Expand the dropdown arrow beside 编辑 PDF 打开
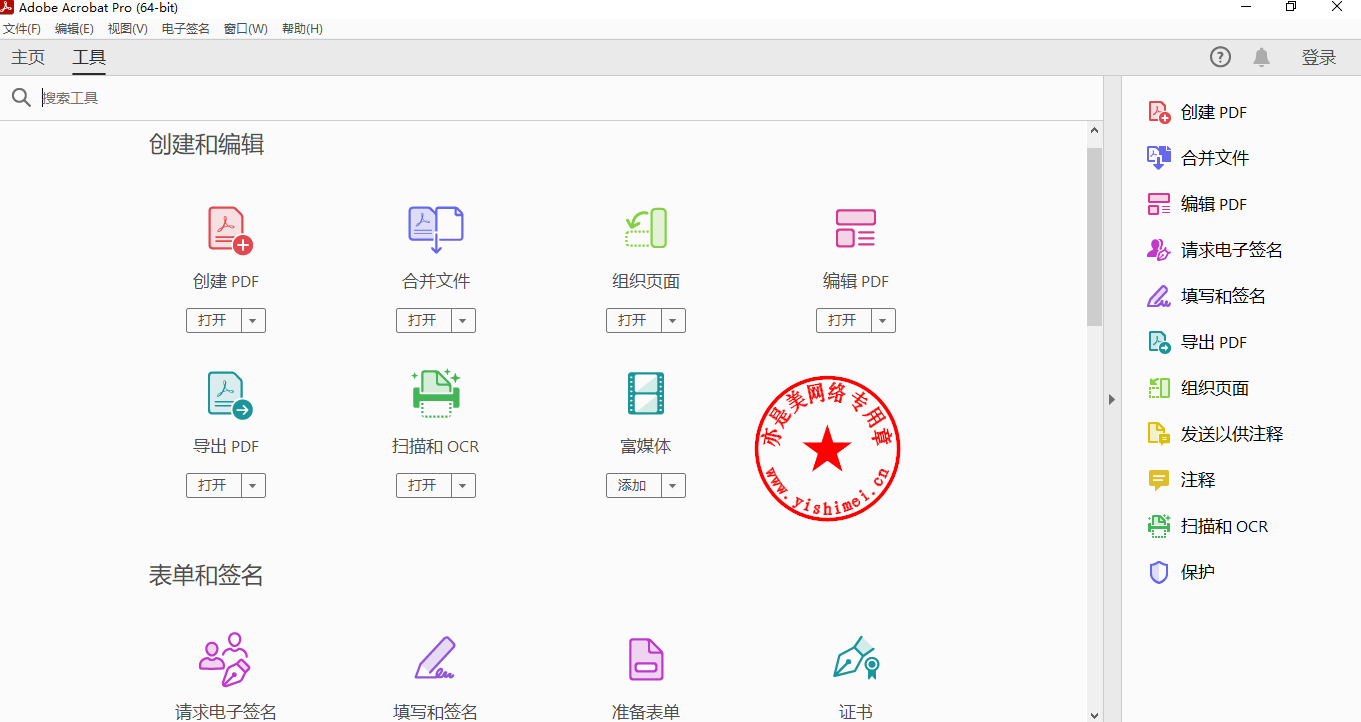The height and width of the screenshot is (722, 1361). point(882,320)
